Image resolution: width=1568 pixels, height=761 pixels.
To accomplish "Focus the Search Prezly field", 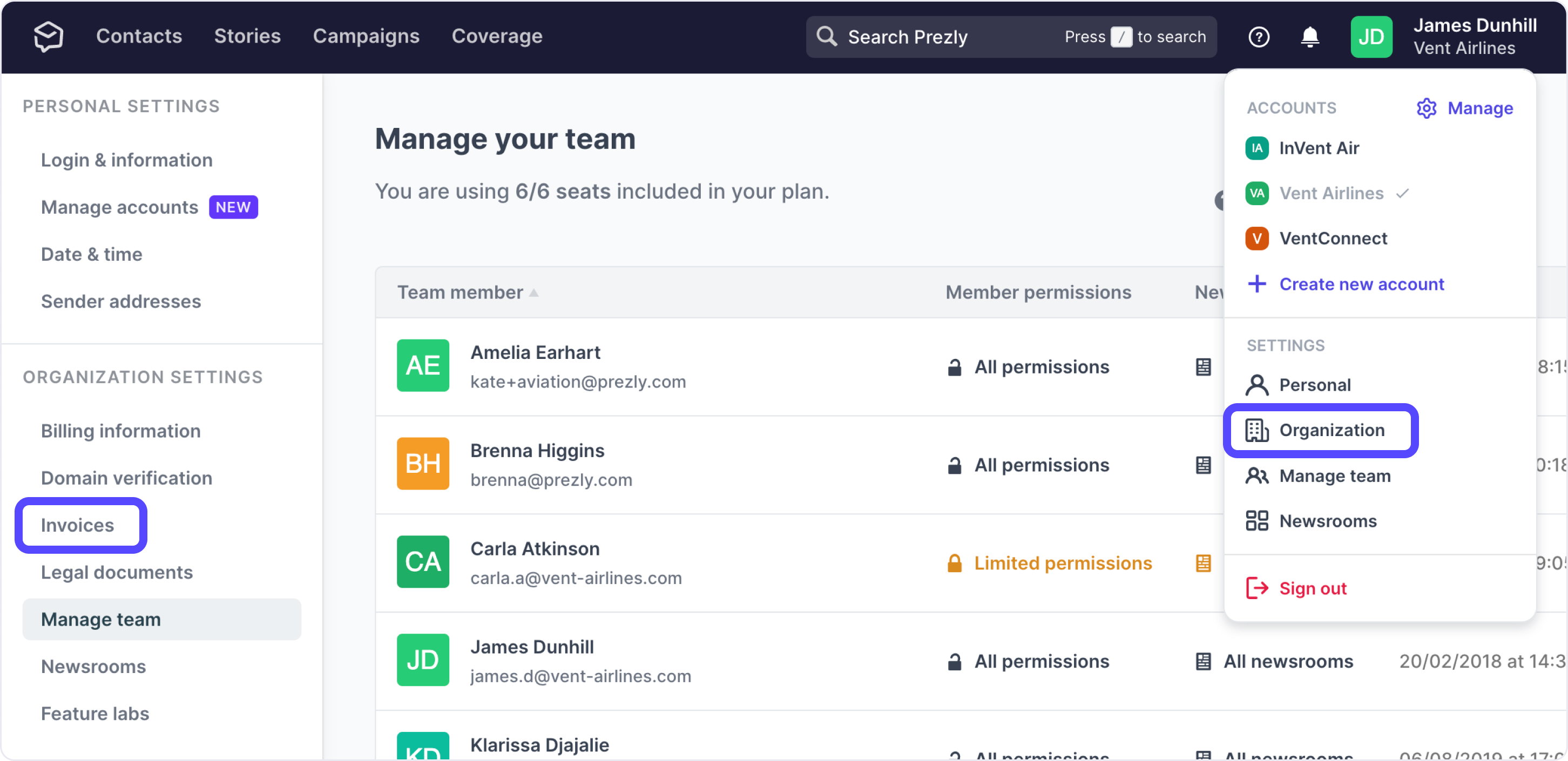I will [x=1011, y=37].
